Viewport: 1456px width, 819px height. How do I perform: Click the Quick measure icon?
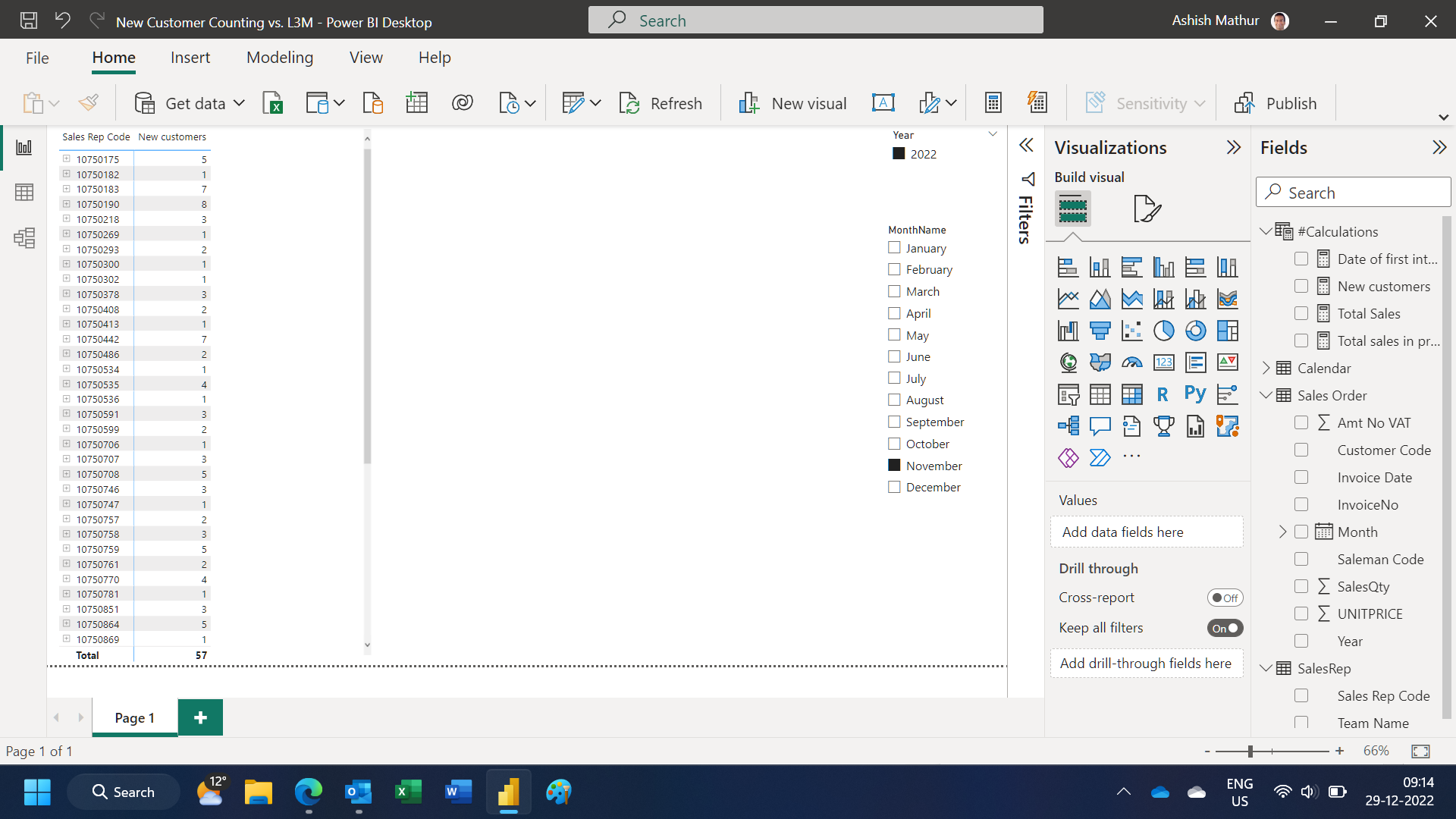[1037, 102]
